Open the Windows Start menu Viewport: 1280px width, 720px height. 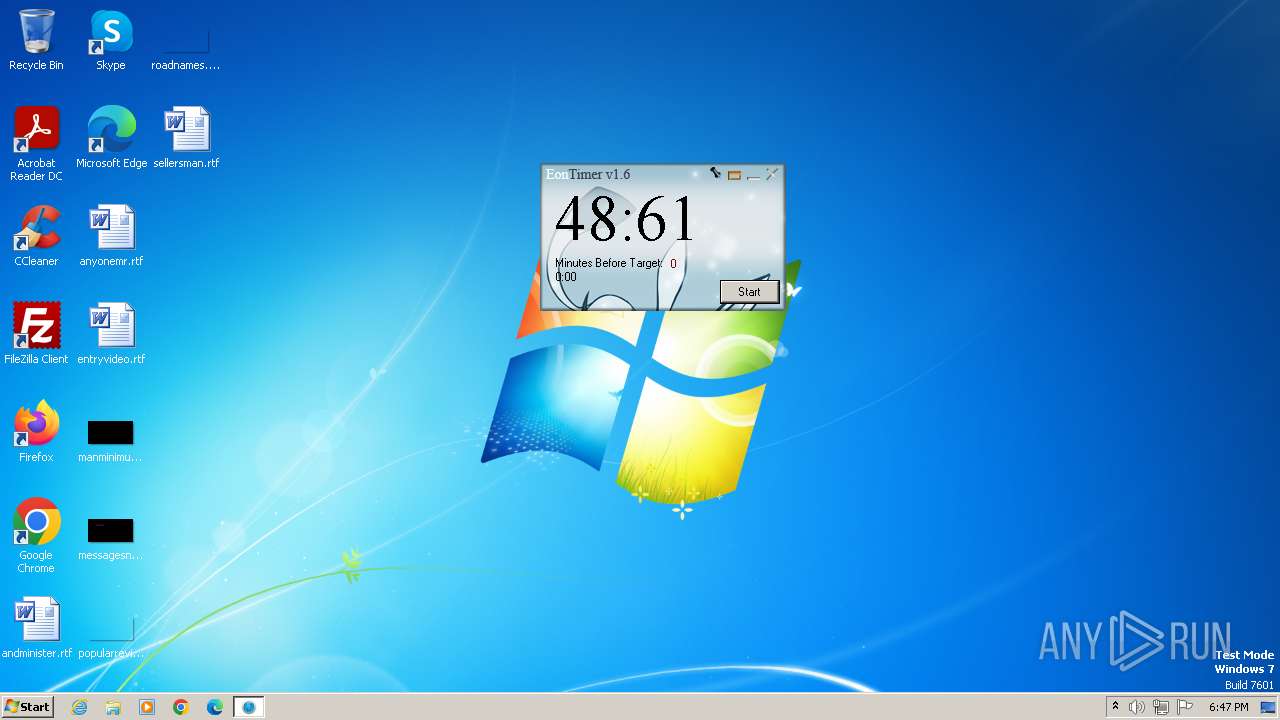click(27, 706)
